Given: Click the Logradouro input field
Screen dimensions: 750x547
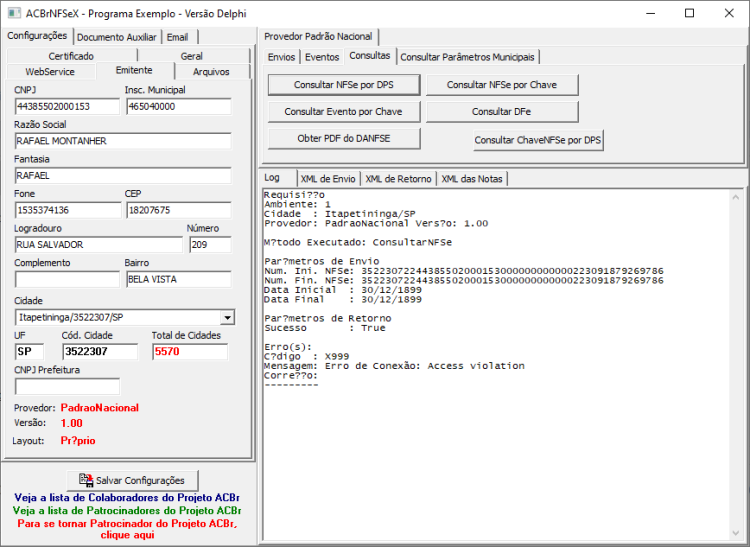Looking at the screenshot, I should point(99,244).
